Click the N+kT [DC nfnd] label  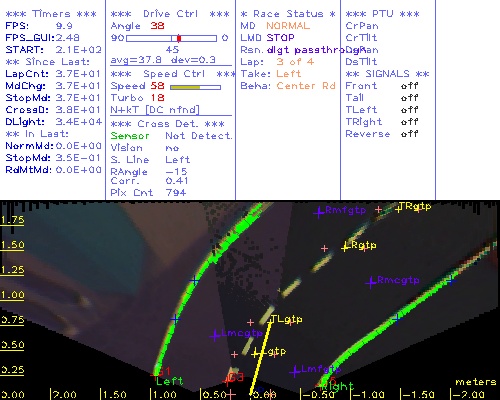point(155,110)
